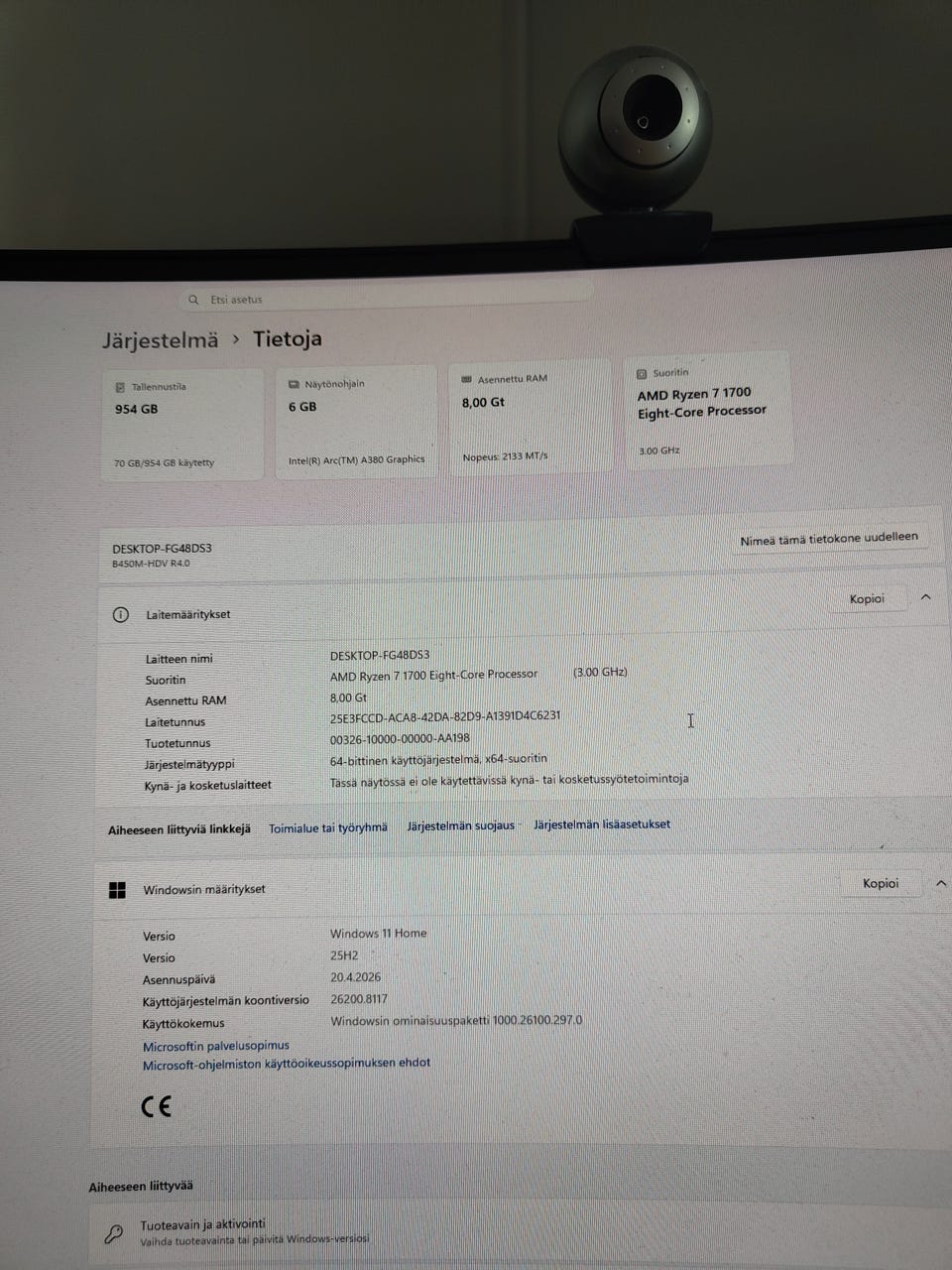The image size is (952, 1270).
Task: Click the key icon beside Tuoteavain
Action: coord(114,1233)
